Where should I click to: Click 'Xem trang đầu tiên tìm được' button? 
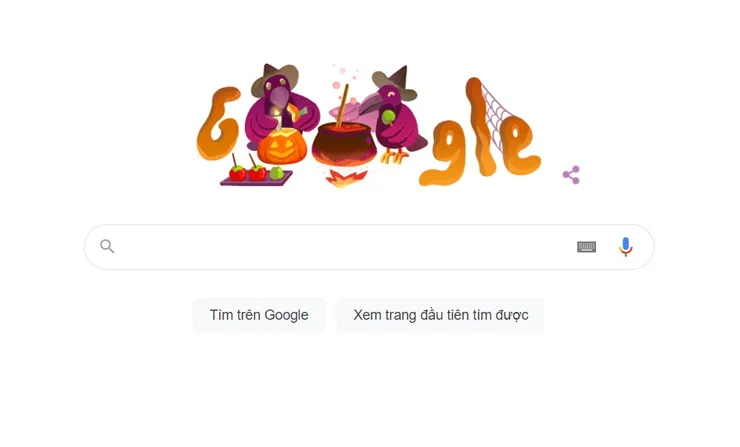(x=440, y=315)
